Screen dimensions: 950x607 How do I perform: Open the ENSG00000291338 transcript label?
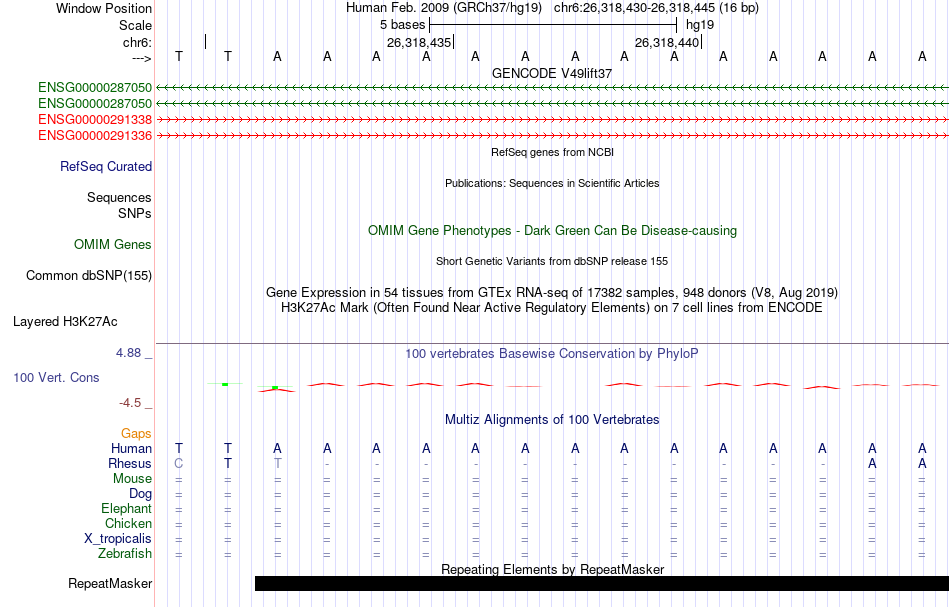pyautogui.click(x=95, y=119)
